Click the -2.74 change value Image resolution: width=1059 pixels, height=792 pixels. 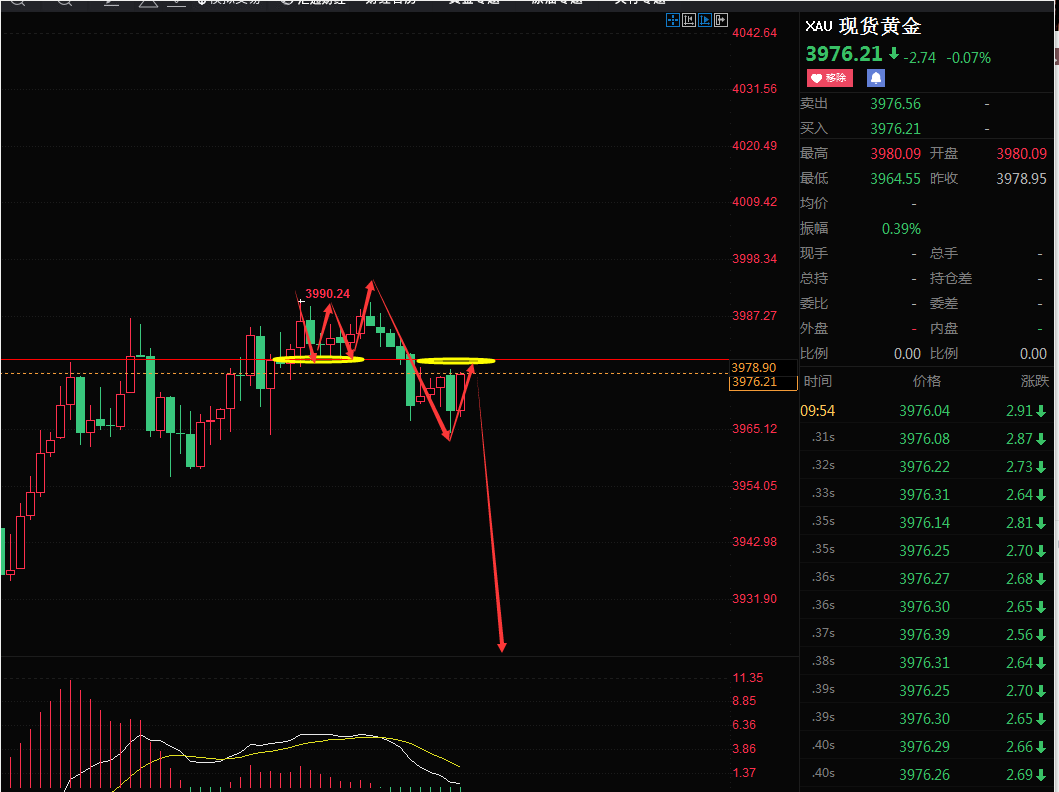click(920, 58)
